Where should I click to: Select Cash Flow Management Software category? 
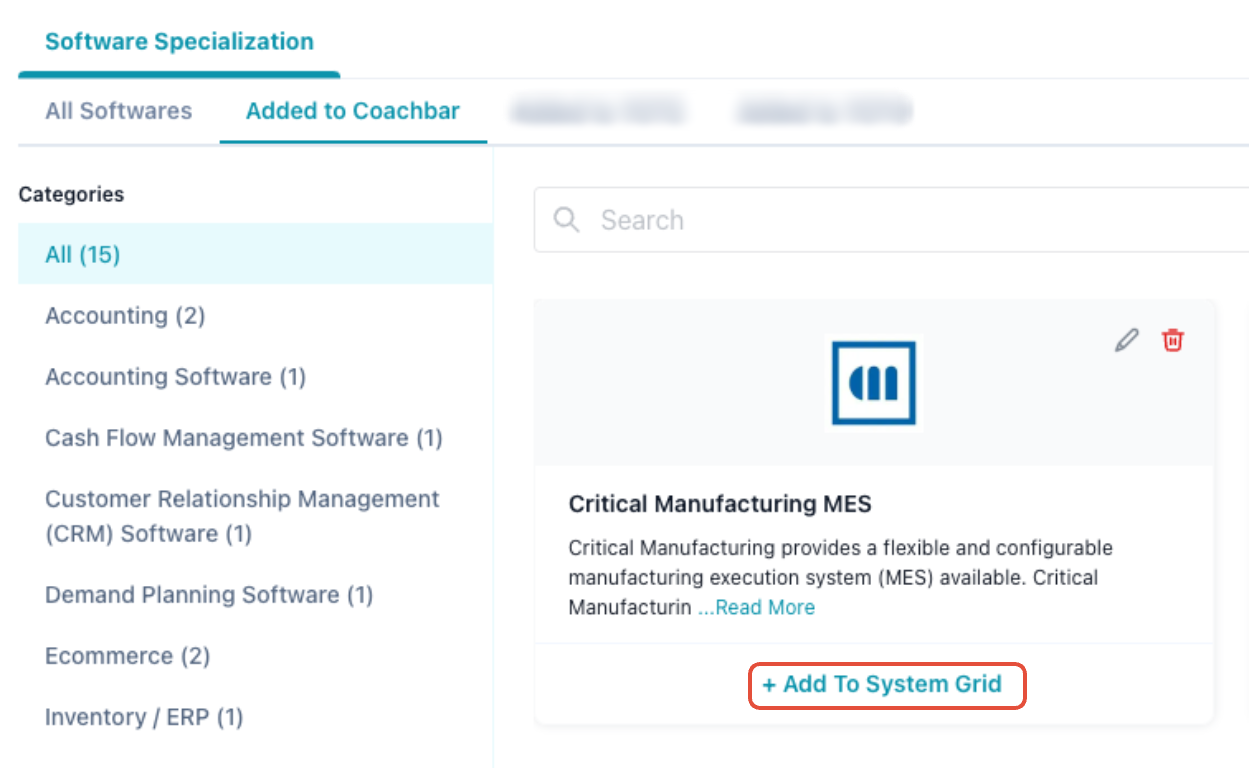pos(243,438)
